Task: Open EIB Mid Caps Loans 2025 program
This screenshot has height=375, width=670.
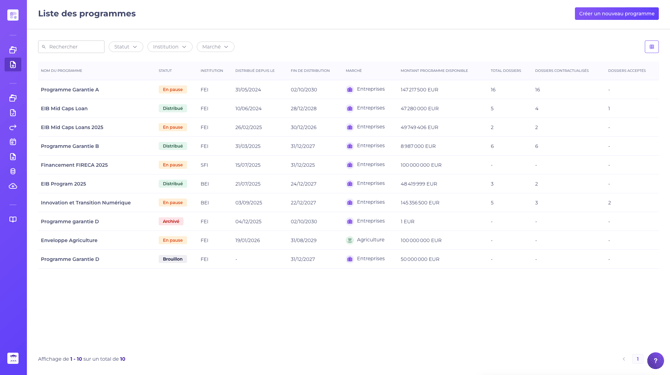Action: 72,127
